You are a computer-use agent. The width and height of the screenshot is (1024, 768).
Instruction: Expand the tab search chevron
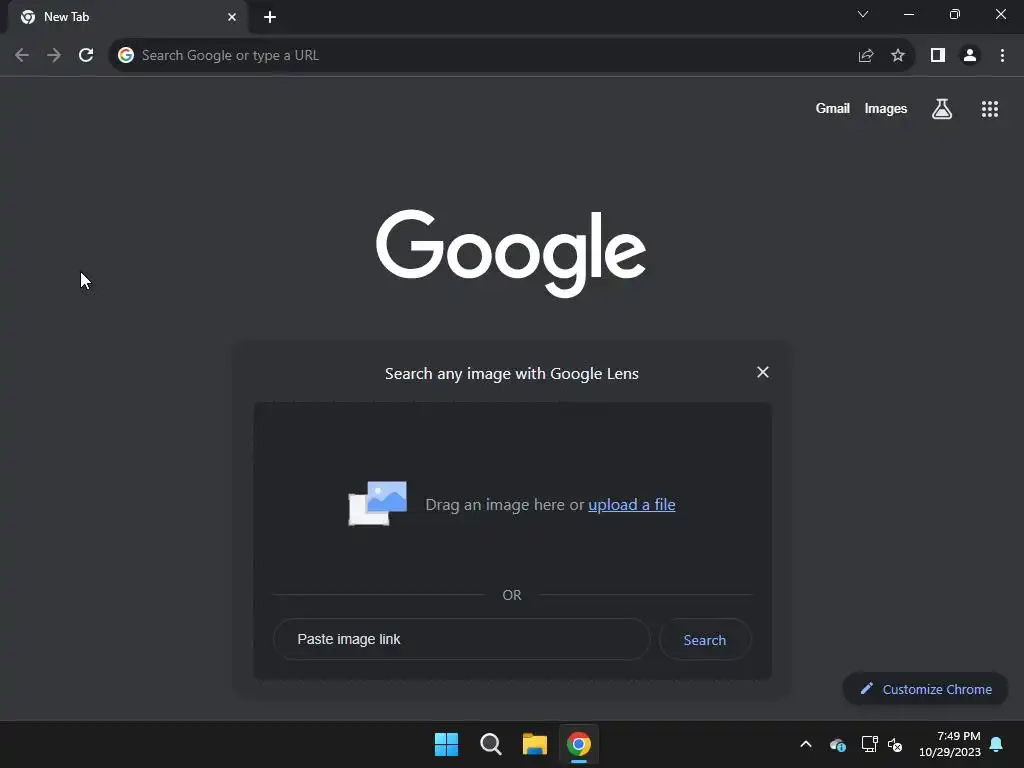pos(863,14)
